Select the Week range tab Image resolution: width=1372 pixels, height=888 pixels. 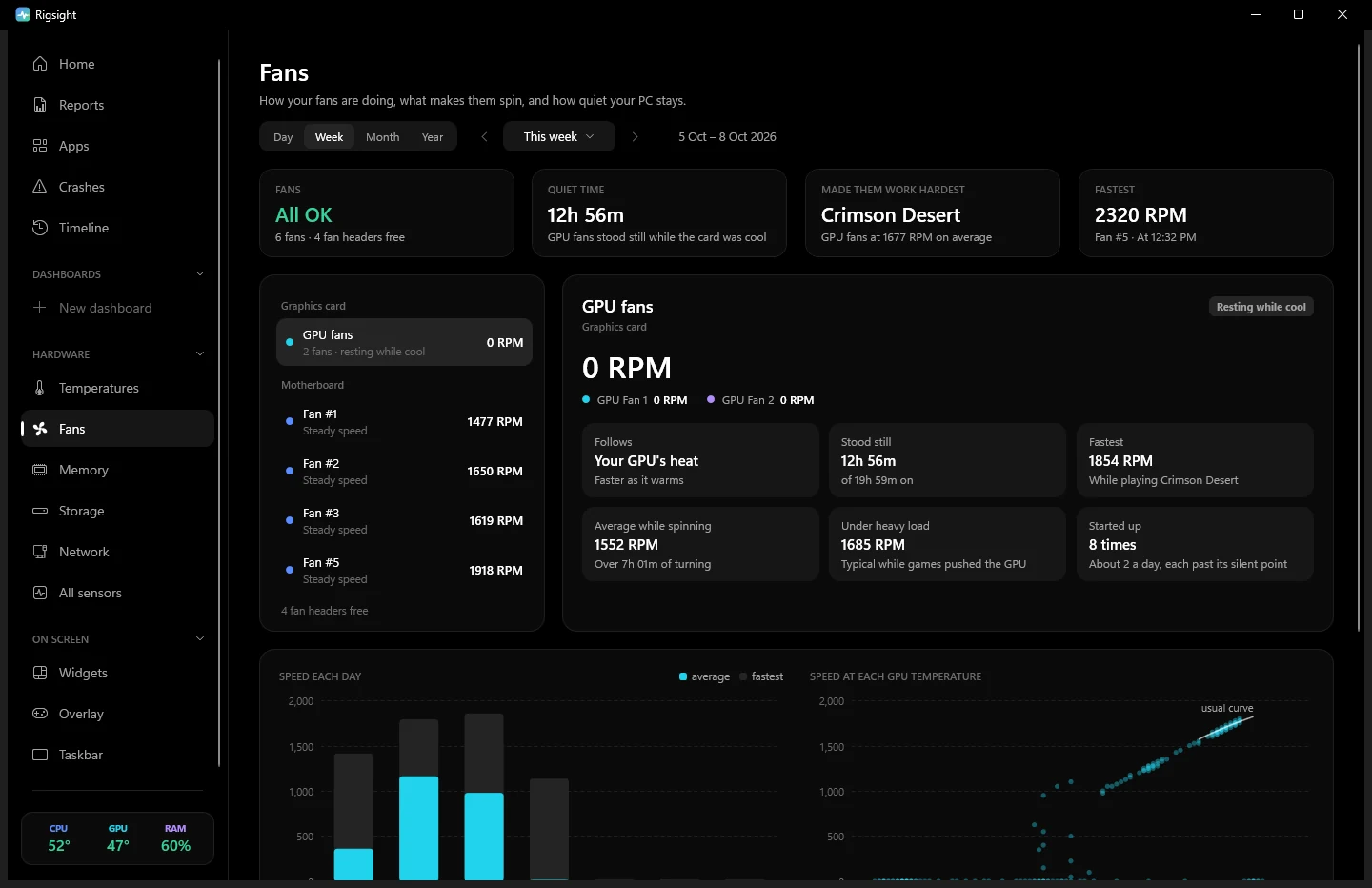click(x=330, y=137)
